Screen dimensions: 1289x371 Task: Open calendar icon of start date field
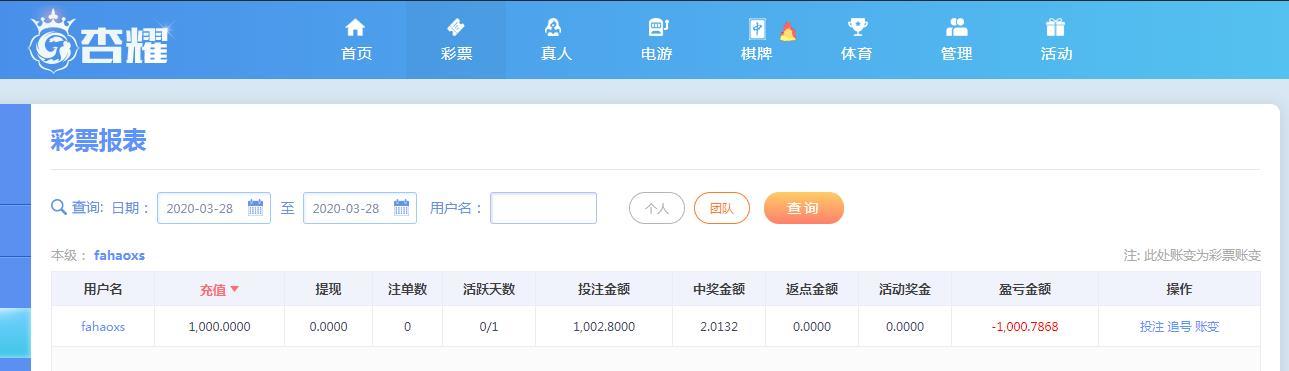255,208
